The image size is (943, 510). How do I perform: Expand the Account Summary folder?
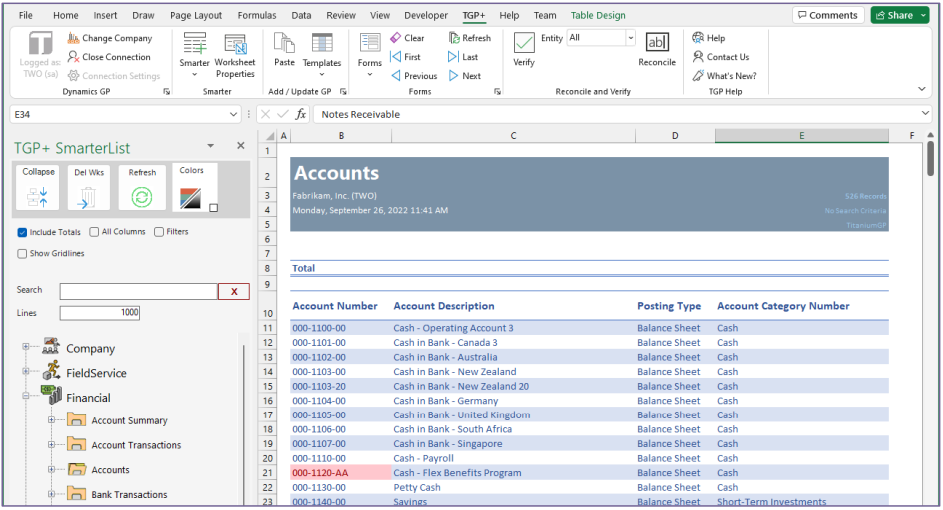coord(52,420)
